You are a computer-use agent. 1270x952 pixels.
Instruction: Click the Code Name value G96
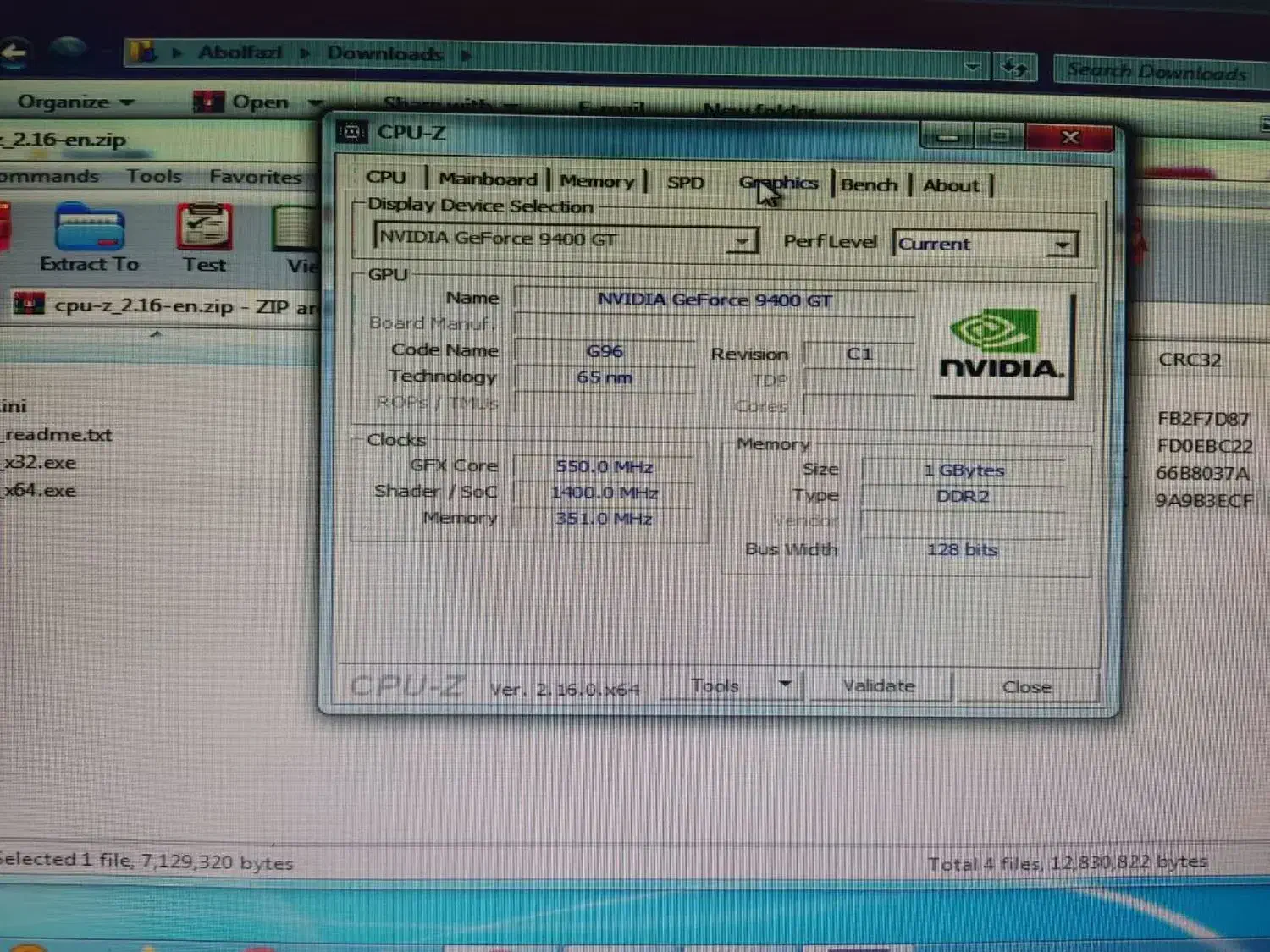point(605,351)
